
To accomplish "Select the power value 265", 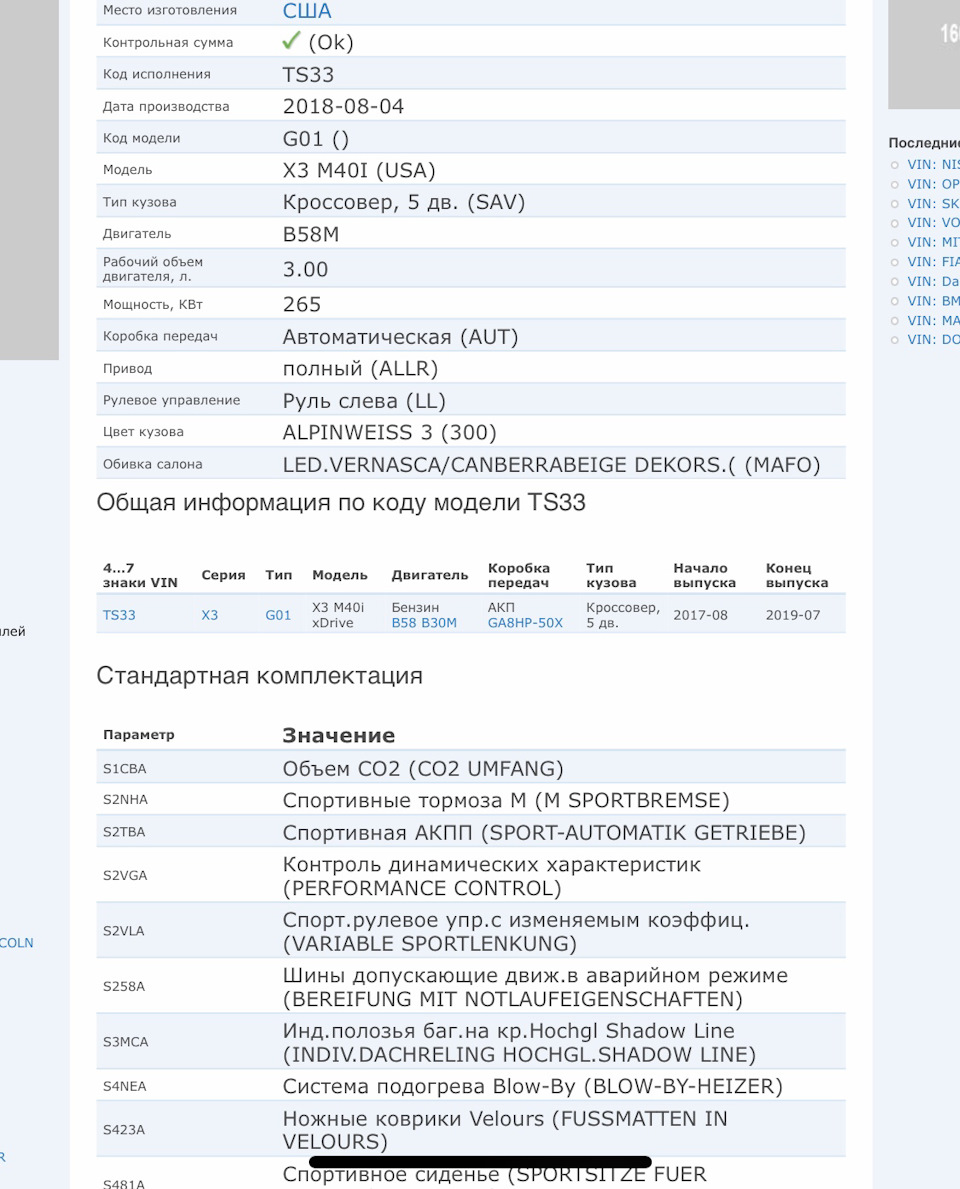I will (302, 305).
